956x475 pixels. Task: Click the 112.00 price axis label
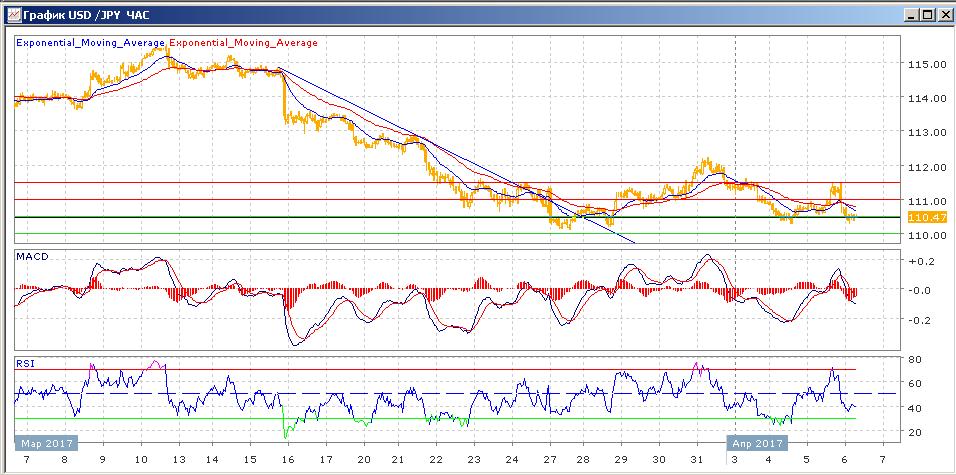[926, 167]
